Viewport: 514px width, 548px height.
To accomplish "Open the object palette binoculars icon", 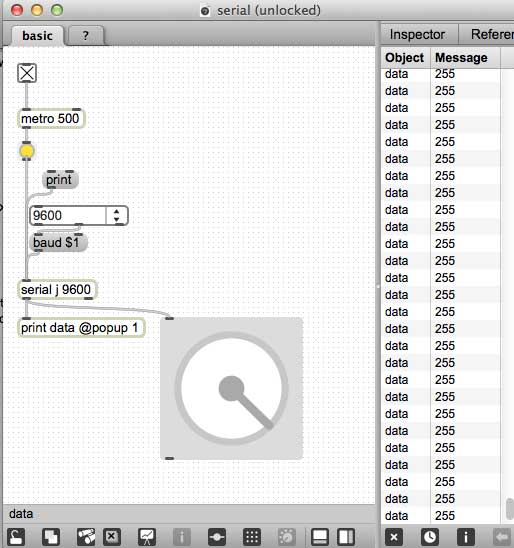I will coord(86,536).
